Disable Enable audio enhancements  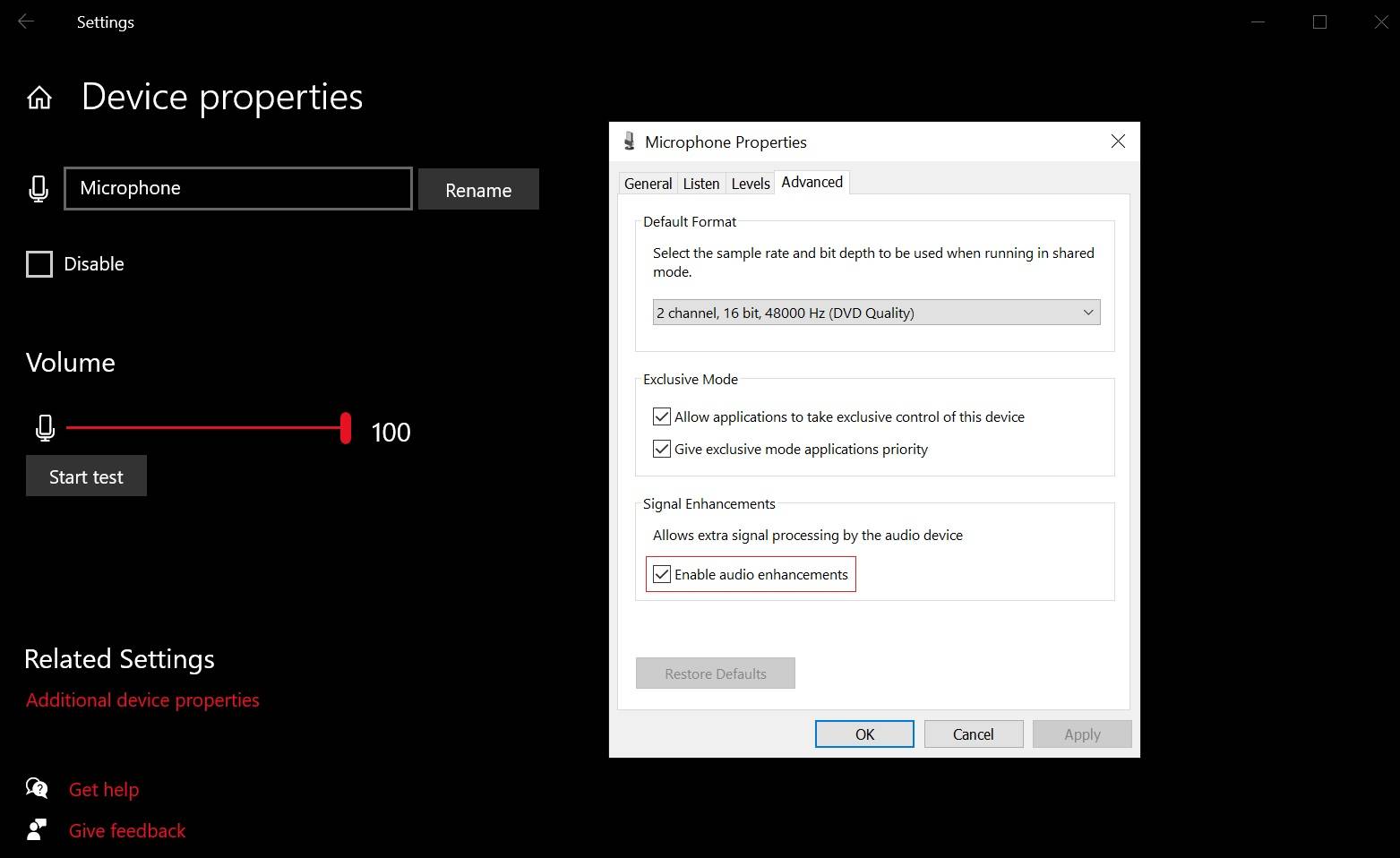pyautogui.click(x=661, y=574)
